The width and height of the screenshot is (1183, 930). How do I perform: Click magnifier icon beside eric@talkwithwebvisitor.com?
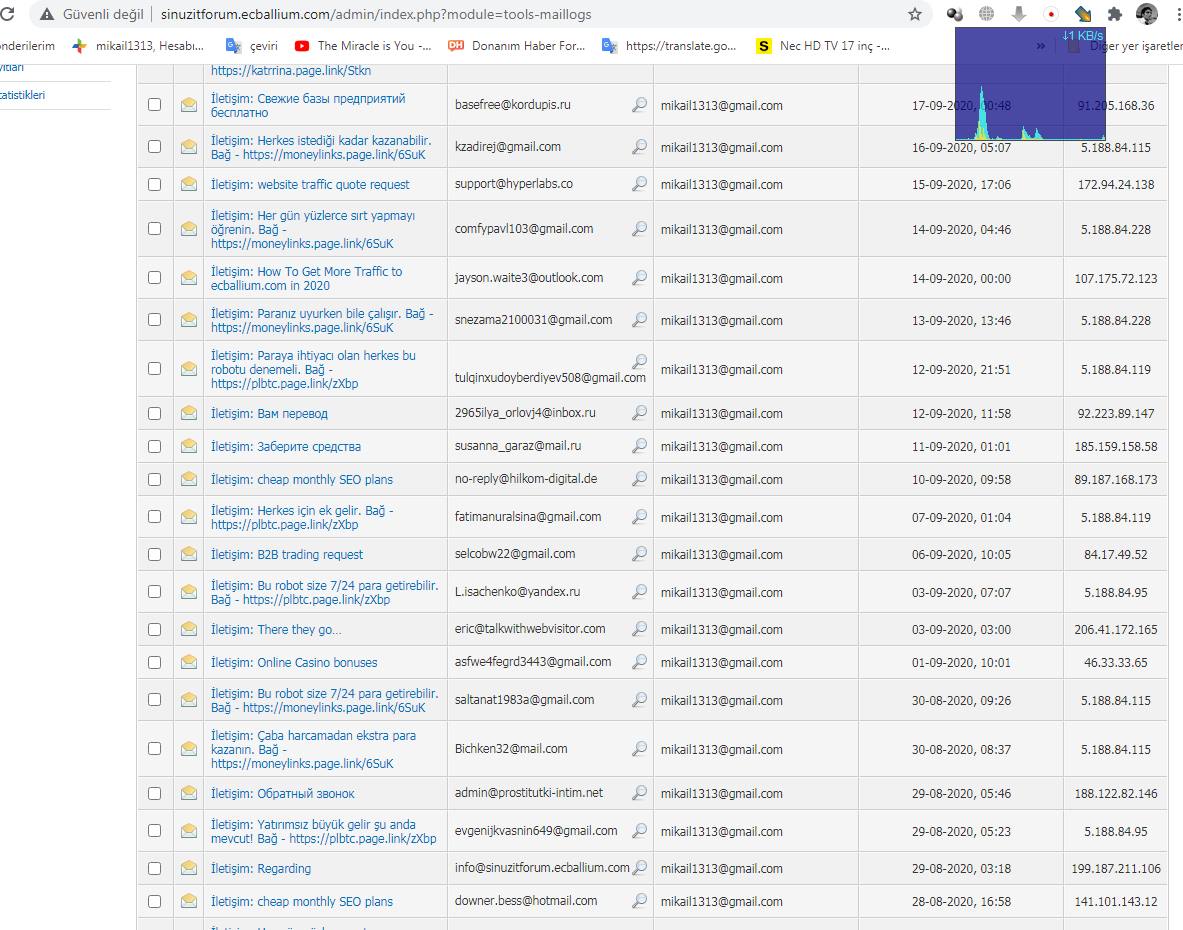(x=639, y=629)
